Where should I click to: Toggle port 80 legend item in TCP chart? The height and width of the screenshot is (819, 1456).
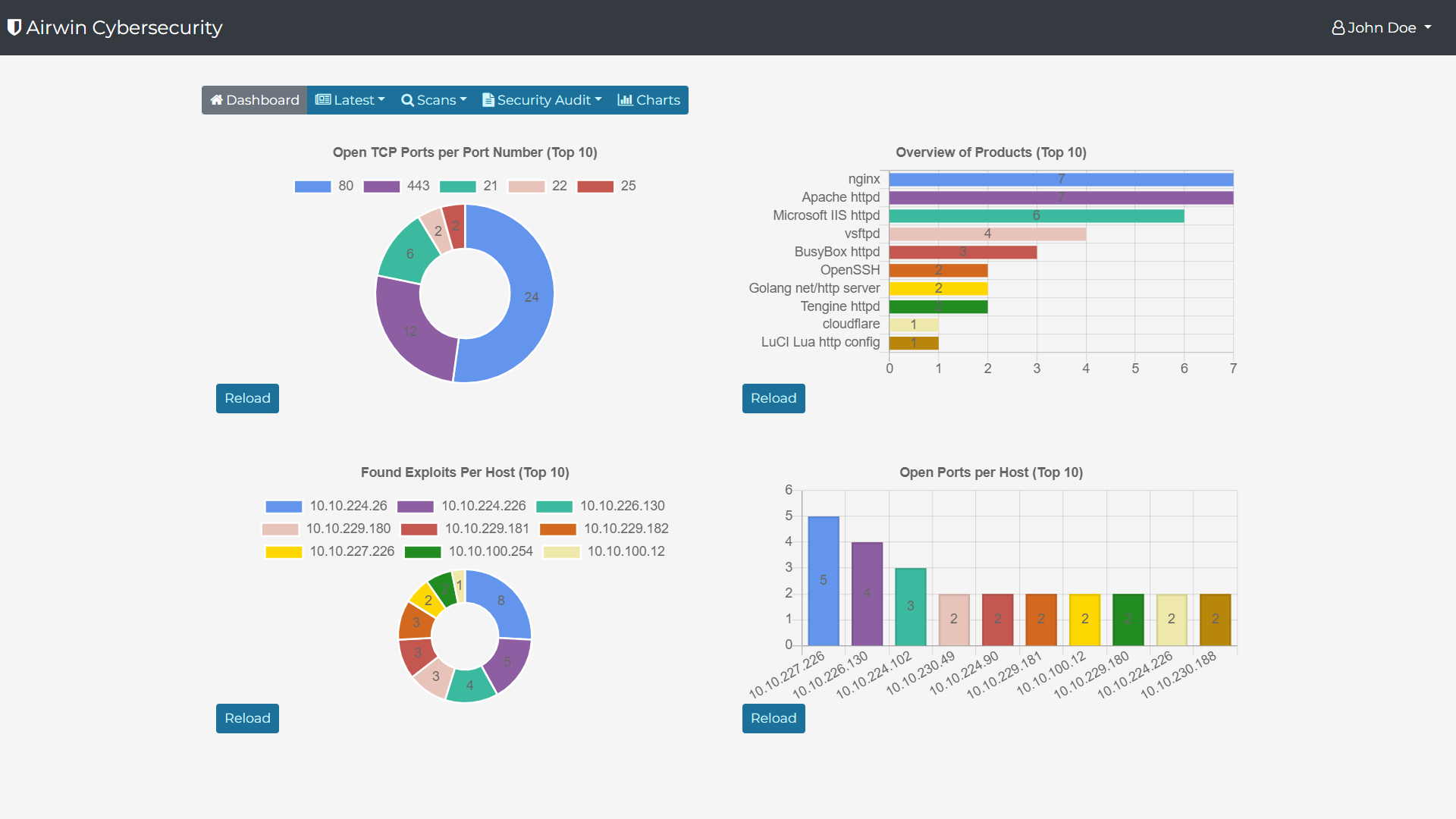pos(313,187)
